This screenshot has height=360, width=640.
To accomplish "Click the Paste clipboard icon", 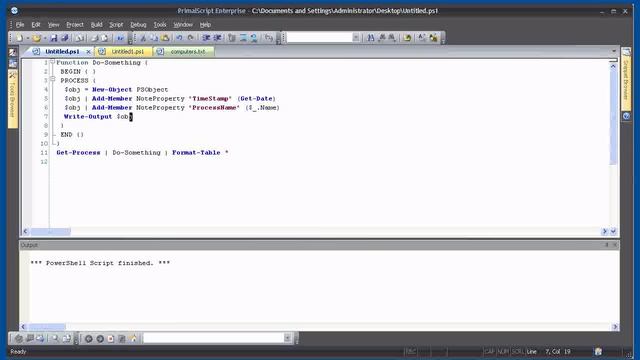I will (165, 38).
